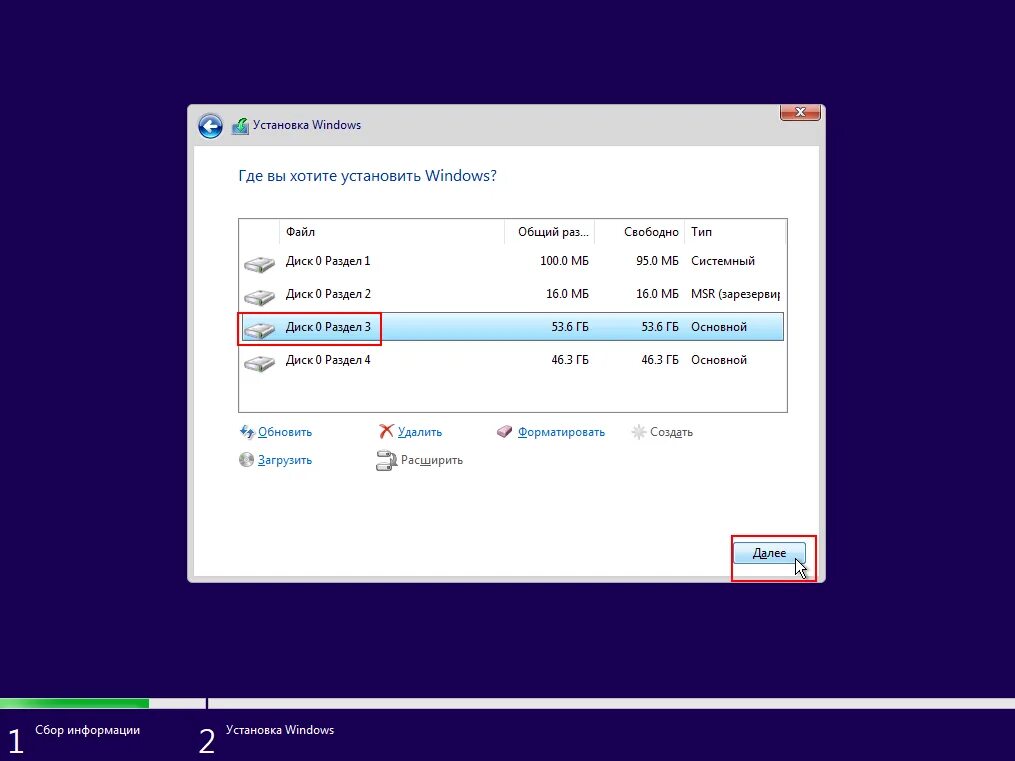Sort by the Общий раз... column header
The width and height of the screenshot is (1015, 761).
[x=550, y=232]
